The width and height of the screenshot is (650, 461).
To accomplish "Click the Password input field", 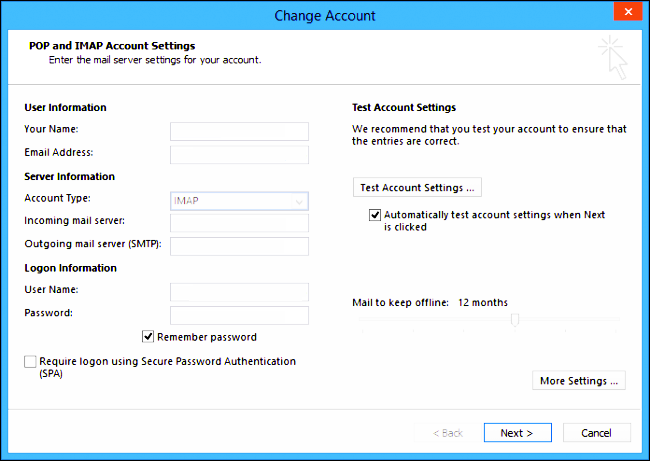I will click(x=239, y=315).
